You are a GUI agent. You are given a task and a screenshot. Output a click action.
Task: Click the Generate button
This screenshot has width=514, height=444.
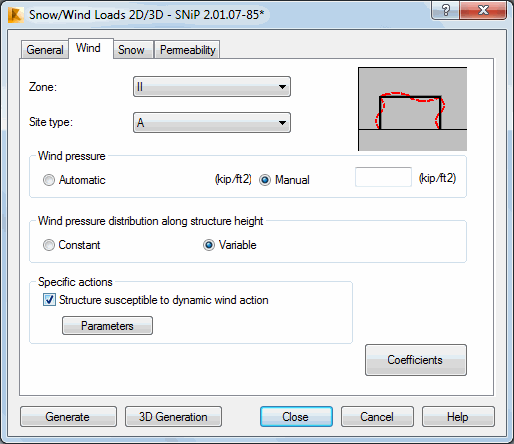[x=68, y=417]
